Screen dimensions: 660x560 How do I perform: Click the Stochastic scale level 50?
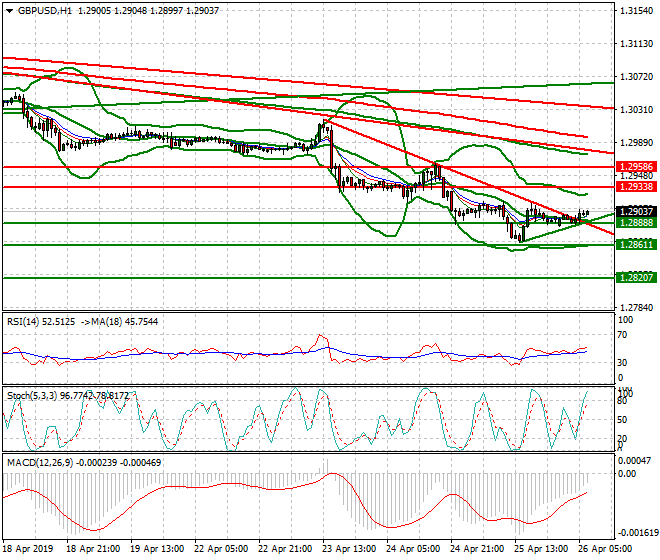coord(623,420)
